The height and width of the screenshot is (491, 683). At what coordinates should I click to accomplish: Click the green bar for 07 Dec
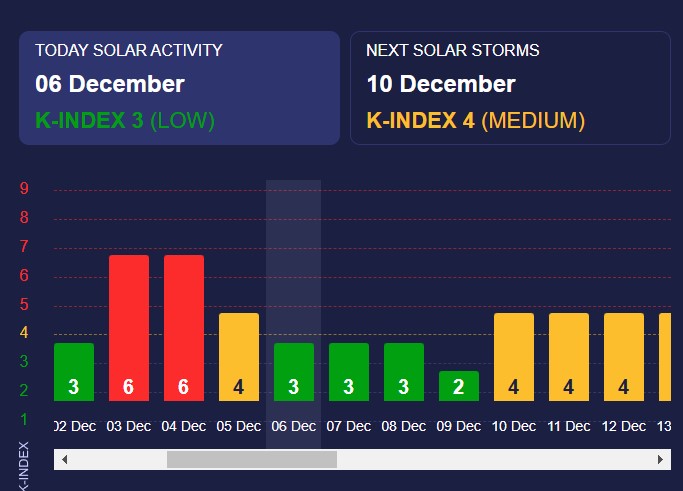coord(349,372)
